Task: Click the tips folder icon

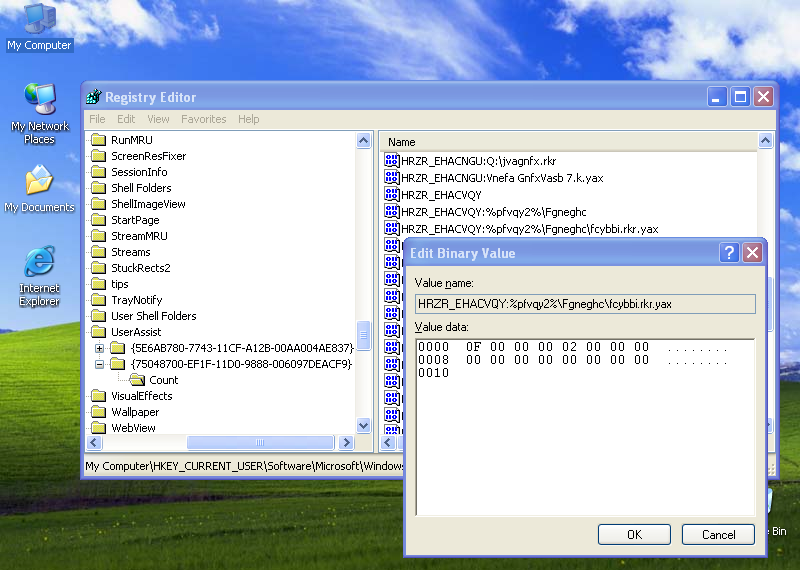Action: pos(98,284)
